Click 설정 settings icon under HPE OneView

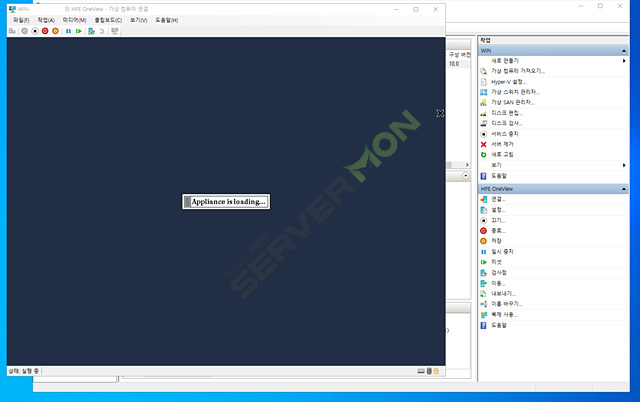[x=484, y=210]
